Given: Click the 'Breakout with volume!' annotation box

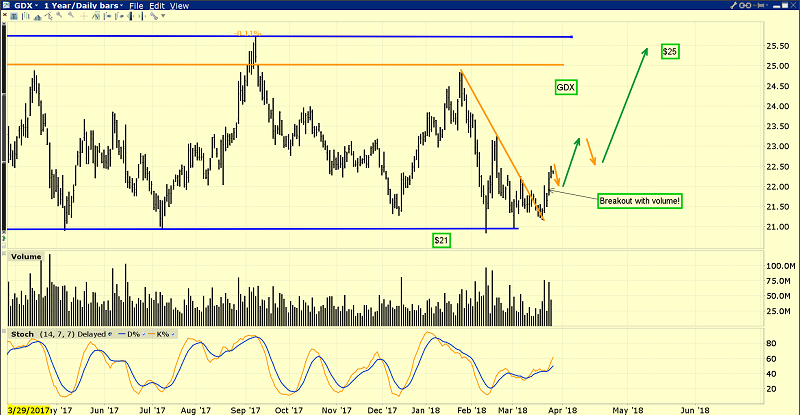Looking at the screenshot, I should click(638, 201).
